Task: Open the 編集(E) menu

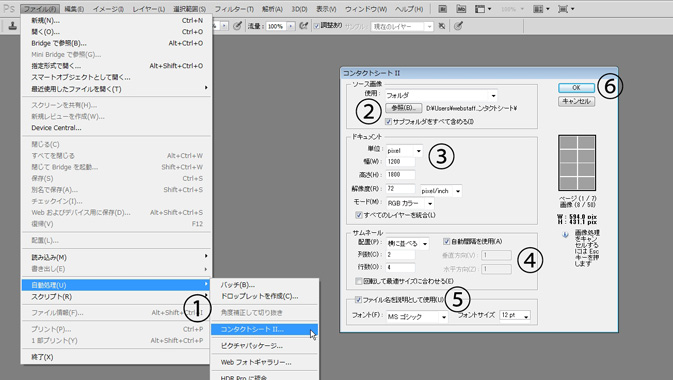Action: pos(74,9)
